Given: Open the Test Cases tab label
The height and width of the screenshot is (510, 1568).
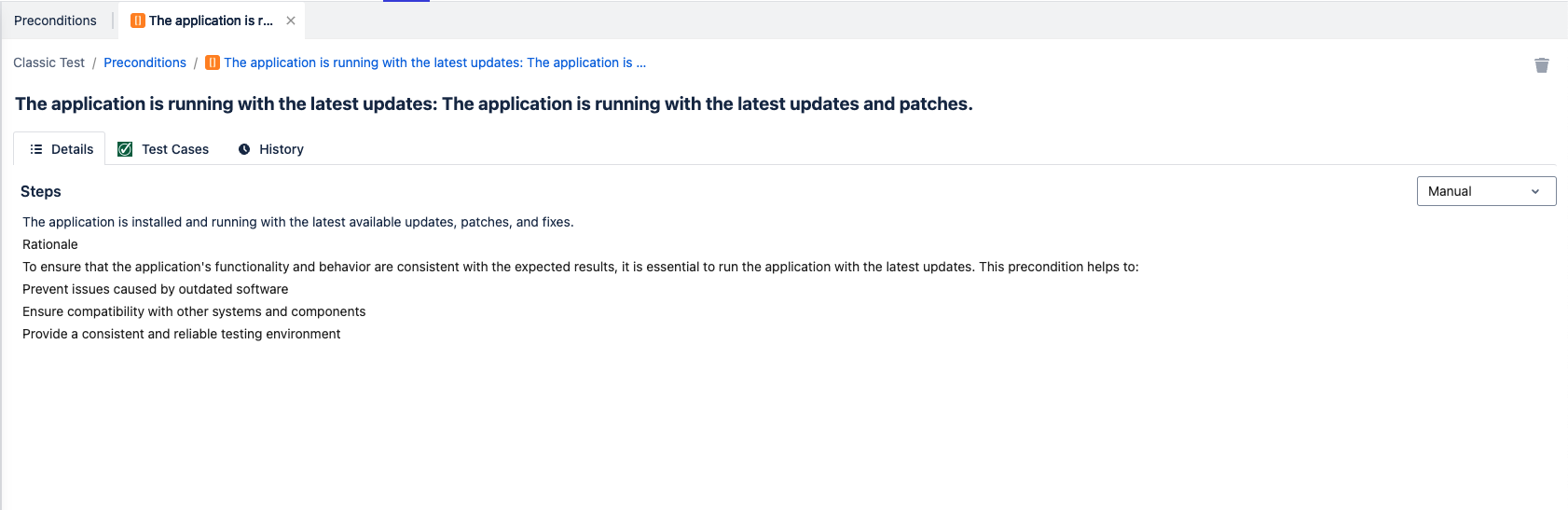Looking at the screenshot, I should 175,149.
